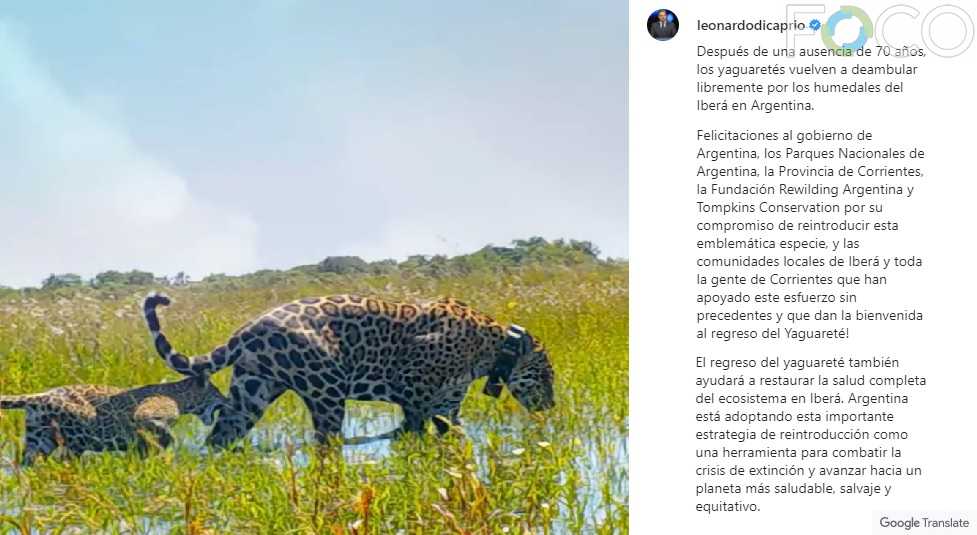Click the circular arrows emblem in FOCO

[x=847, y=30]
